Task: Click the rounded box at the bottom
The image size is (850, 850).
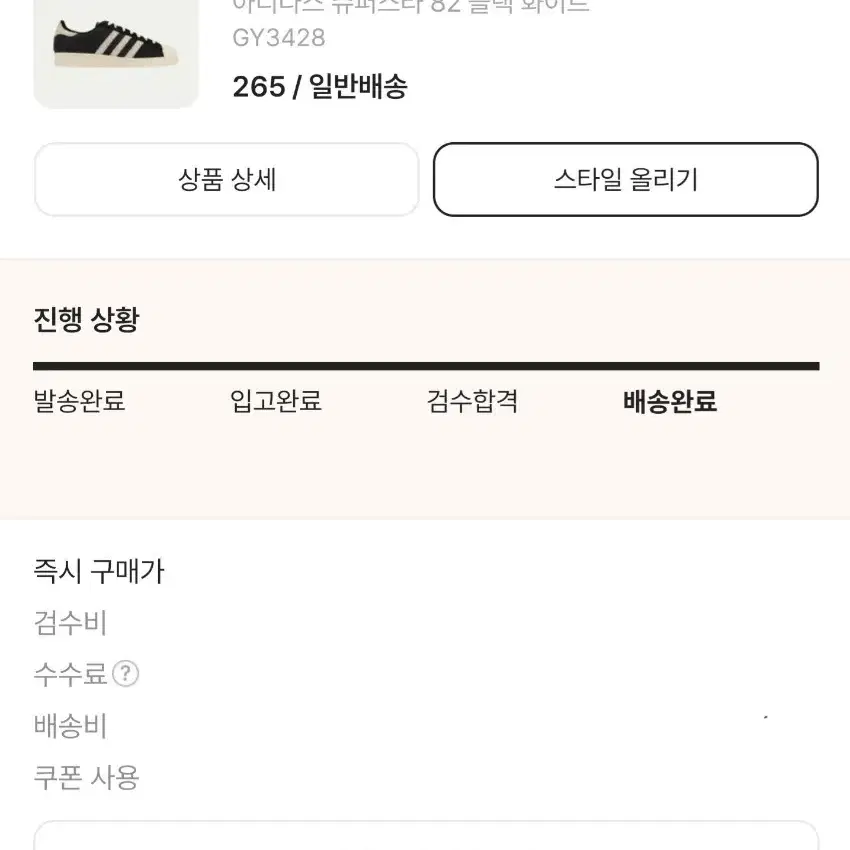Action: (x=426, y=835)
